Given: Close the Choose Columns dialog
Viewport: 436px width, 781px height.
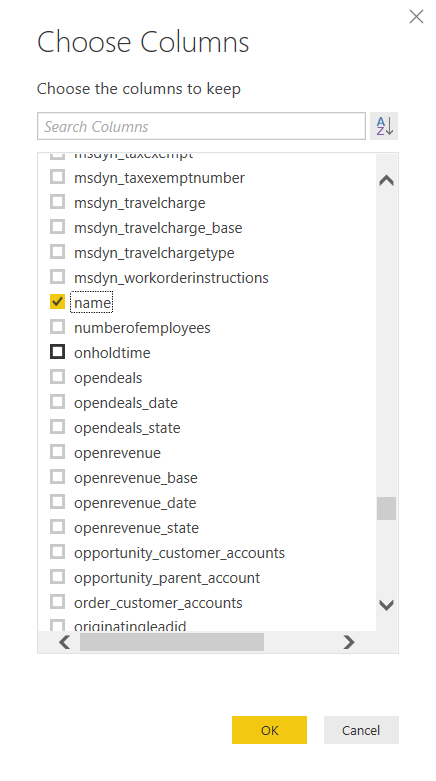Looking at the screenshot, I should coord(416,16).
